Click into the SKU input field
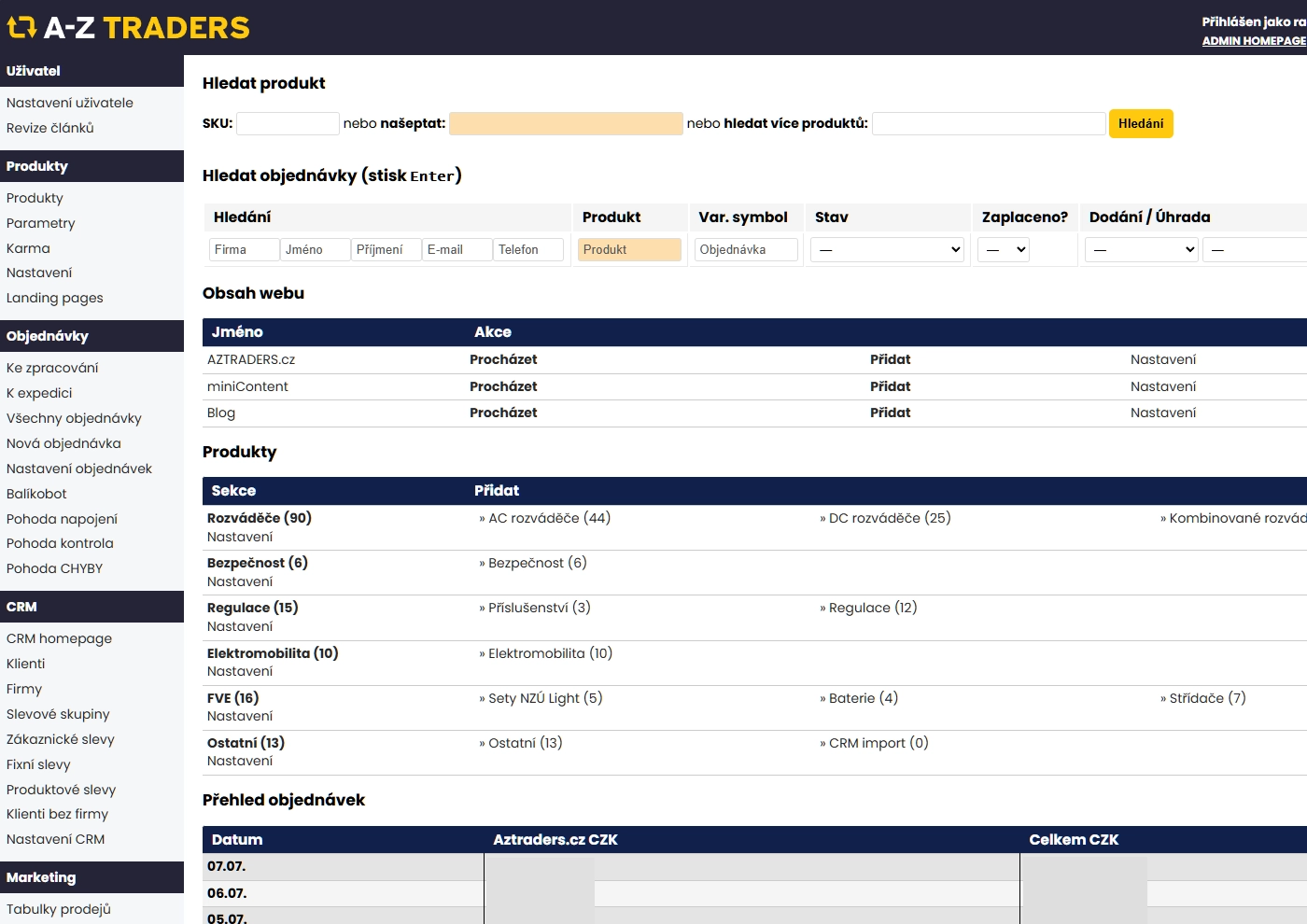The height and width of the screenshot is (924, 1307). (288, 123)
